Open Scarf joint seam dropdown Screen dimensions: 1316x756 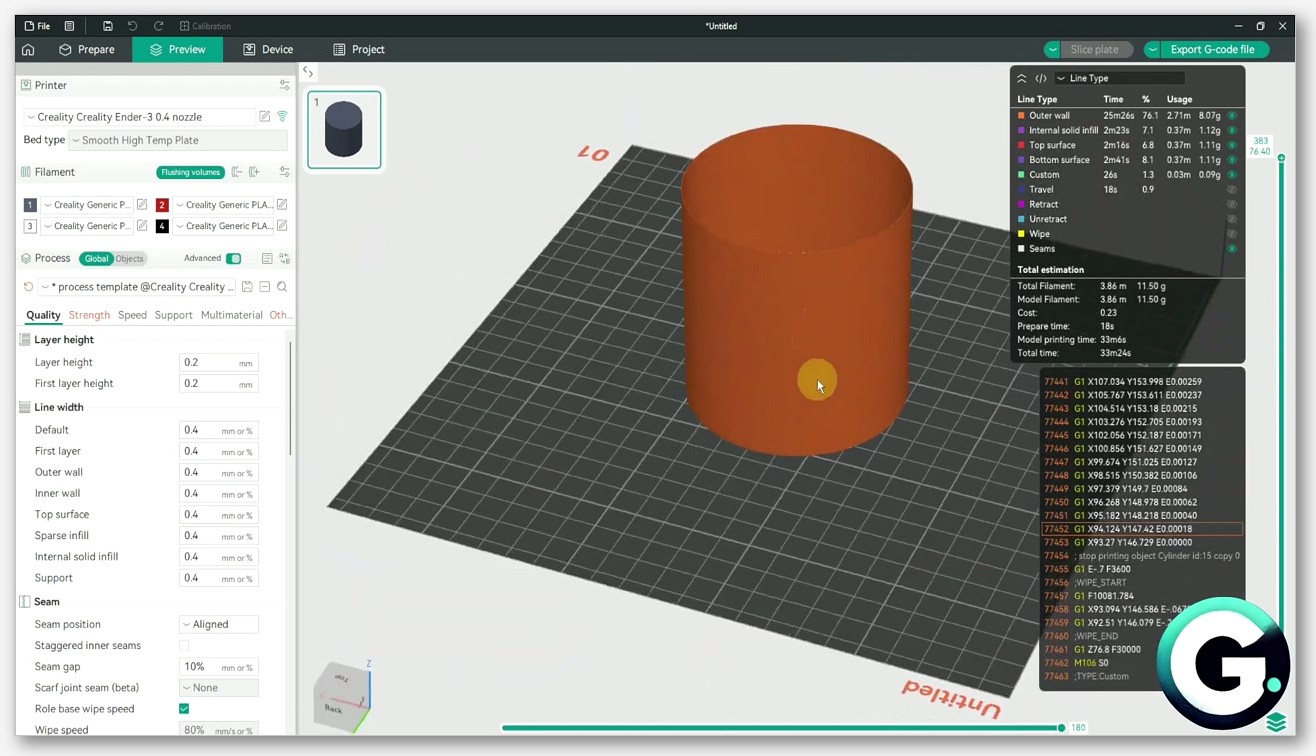pyautogui.click(x=219, y=688)
